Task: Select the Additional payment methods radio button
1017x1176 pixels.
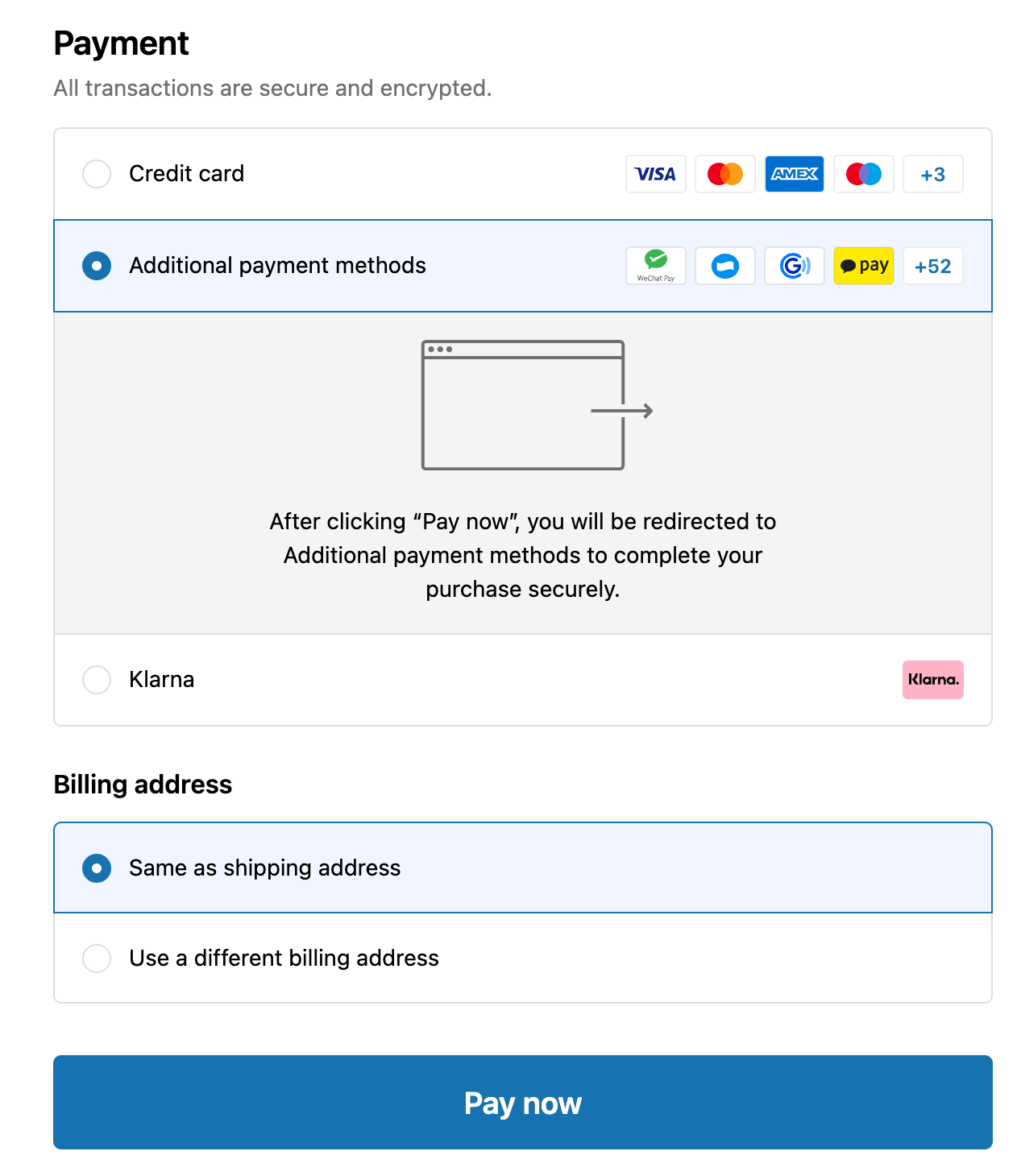Action: click(97, 266)
